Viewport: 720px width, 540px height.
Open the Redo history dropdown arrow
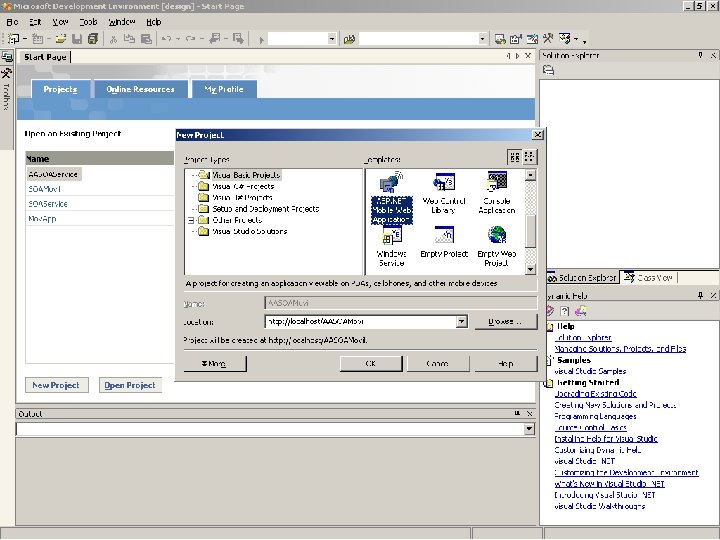[202, 39]
